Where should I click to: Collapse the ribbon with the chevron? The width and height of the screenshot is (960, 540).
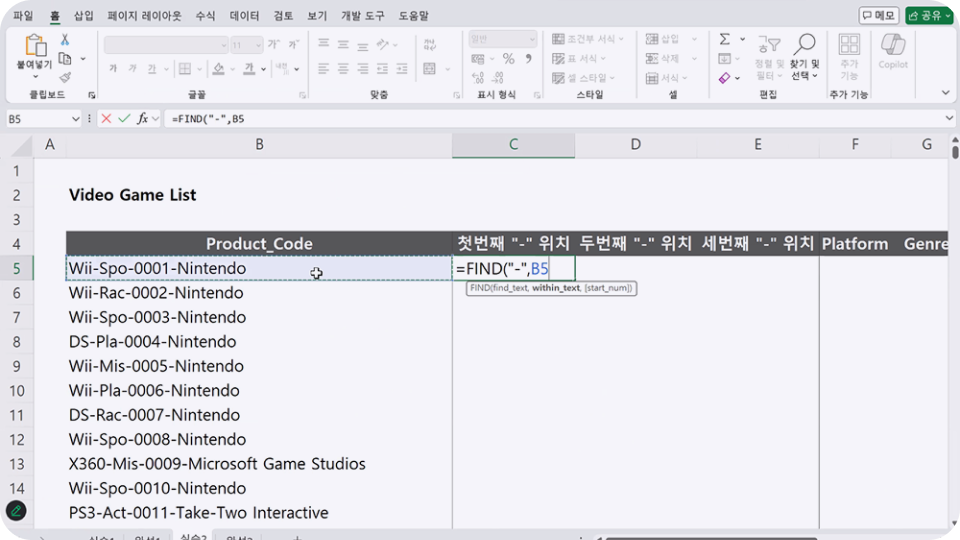pos(945,93)
